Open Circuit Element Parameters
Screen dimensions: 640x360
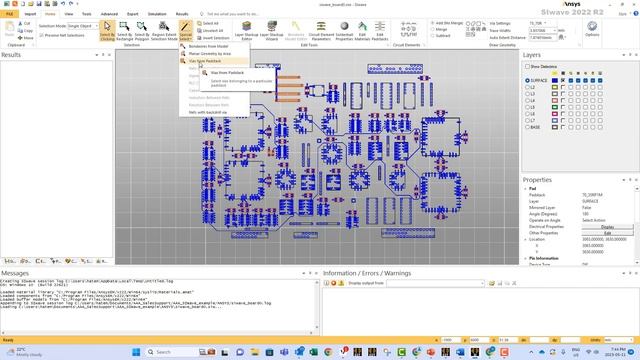click(321, 31)
